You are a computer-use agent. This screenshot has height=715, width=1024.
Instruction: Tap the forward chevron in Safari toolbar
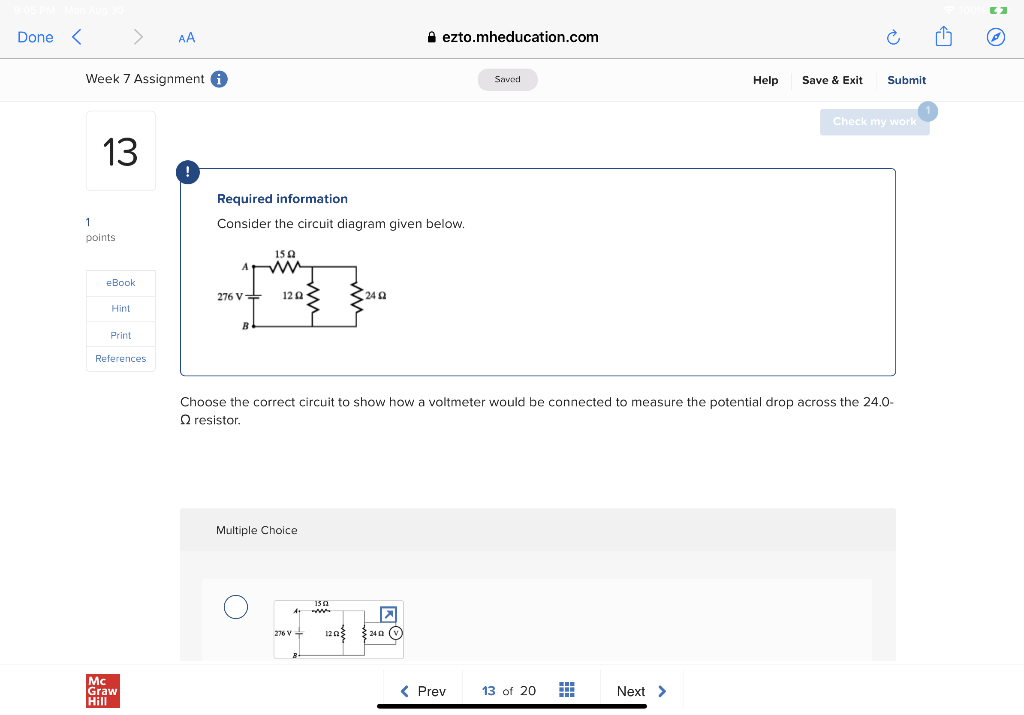click(140, 36)
